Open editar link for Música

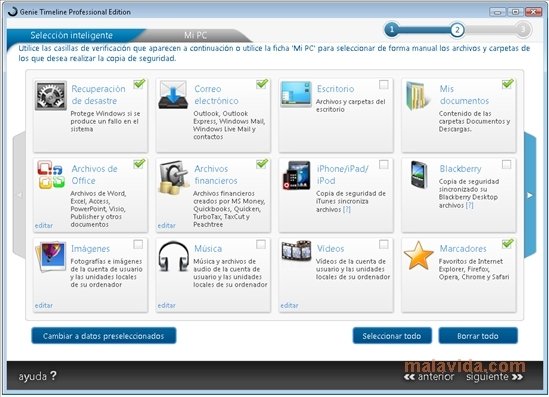pos(166,305)
